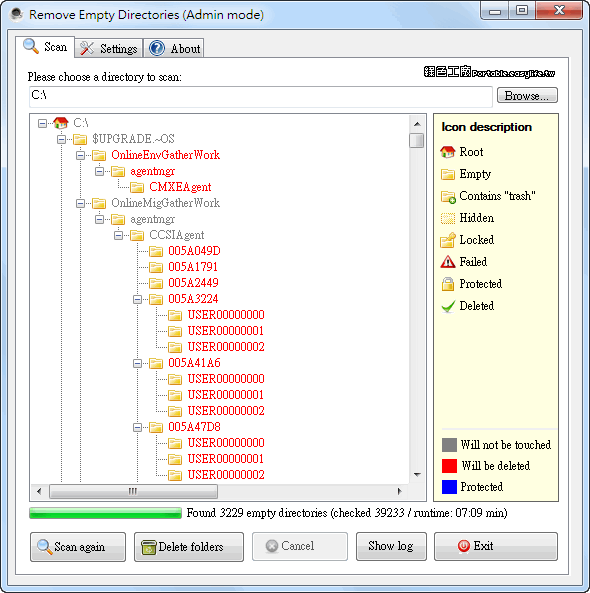Click the blue 'Protected' swatch

click(449, 487)
